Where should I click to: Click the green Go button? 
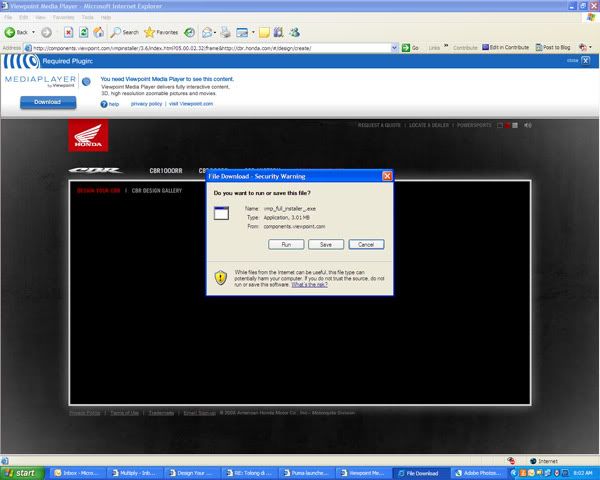pyautogui.click(x=410, y=48)
